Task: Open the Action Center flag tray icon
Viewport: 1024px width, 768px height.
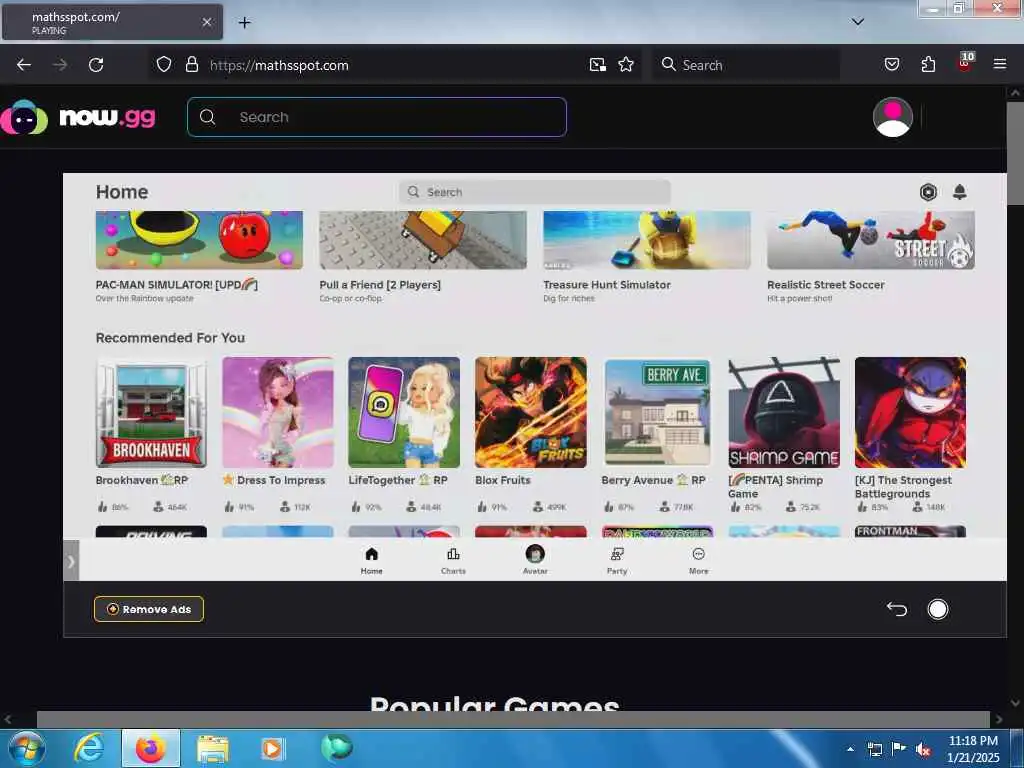Action: point(898,749)
